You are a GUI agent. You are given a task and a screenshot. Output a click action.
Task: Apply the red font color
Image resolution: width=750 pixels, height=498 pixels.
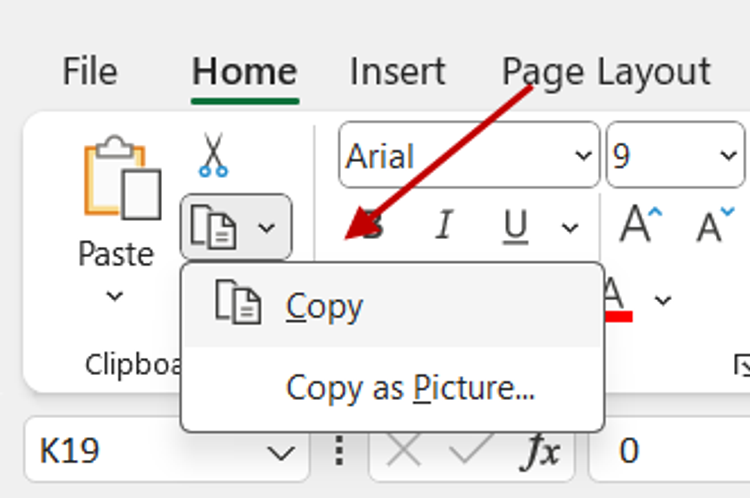click(x=617, y=300)
